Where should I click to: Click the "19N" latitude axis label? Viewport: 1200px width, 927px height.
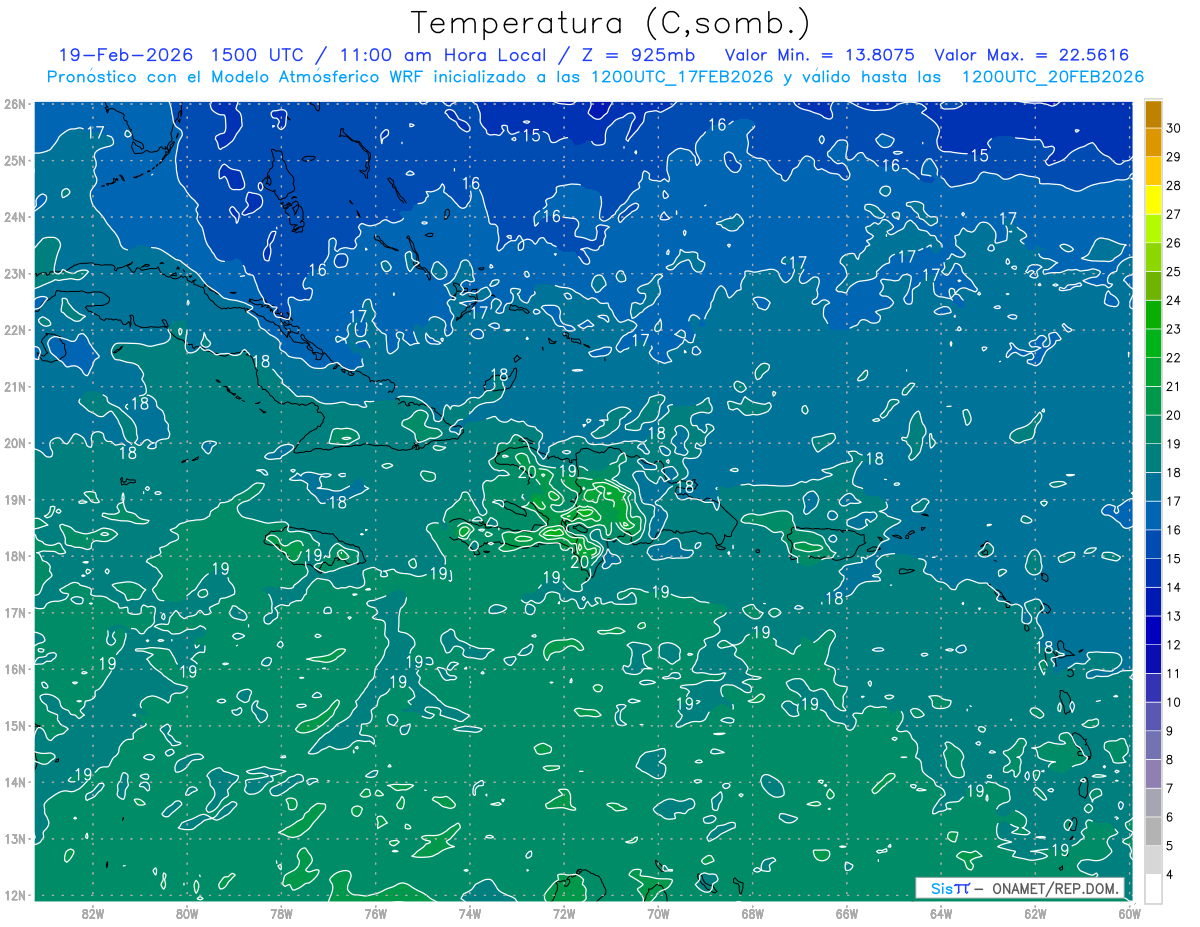(15, 499)
